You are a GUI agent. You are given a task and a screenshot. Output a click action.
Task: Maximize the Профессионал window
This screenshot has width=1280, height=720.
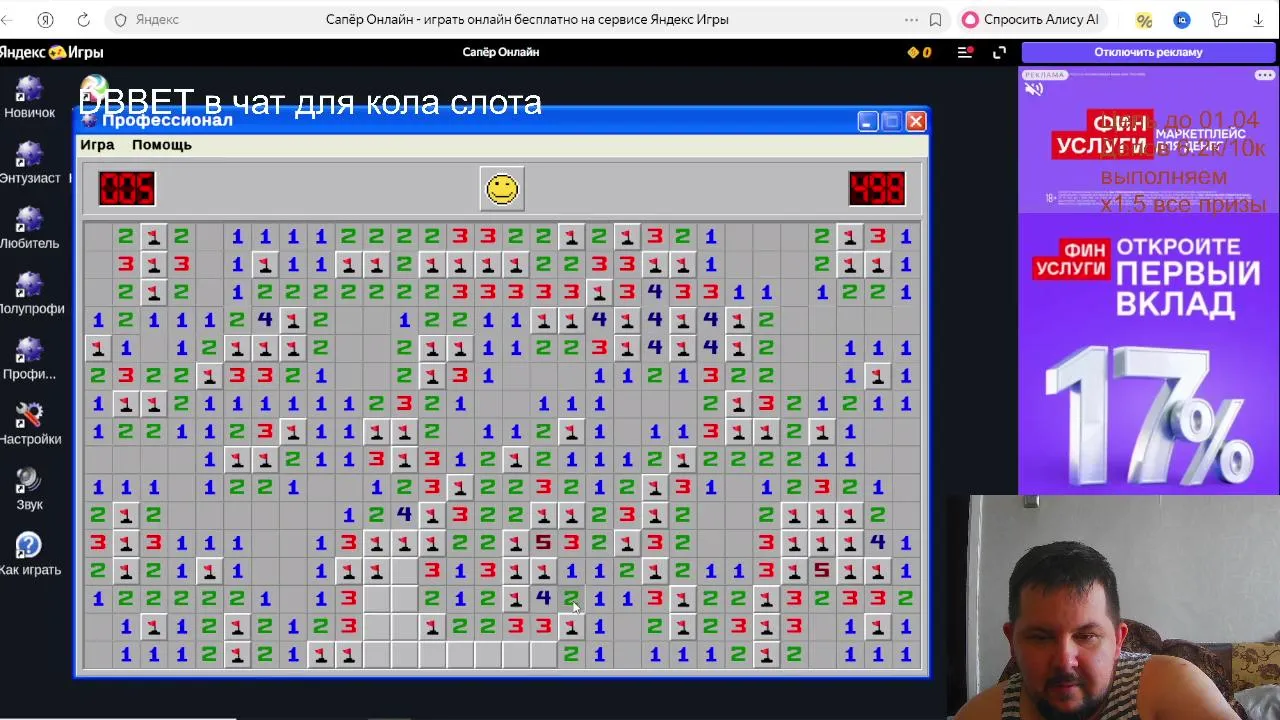(891, 121)
